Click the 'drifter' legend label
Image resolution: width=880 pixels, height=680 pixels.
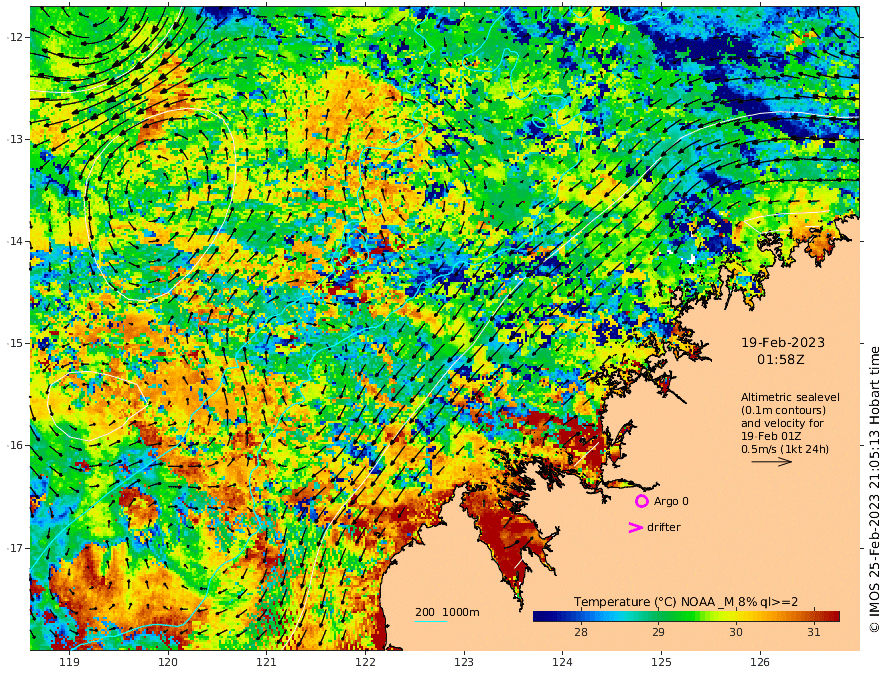coord(664,527)
